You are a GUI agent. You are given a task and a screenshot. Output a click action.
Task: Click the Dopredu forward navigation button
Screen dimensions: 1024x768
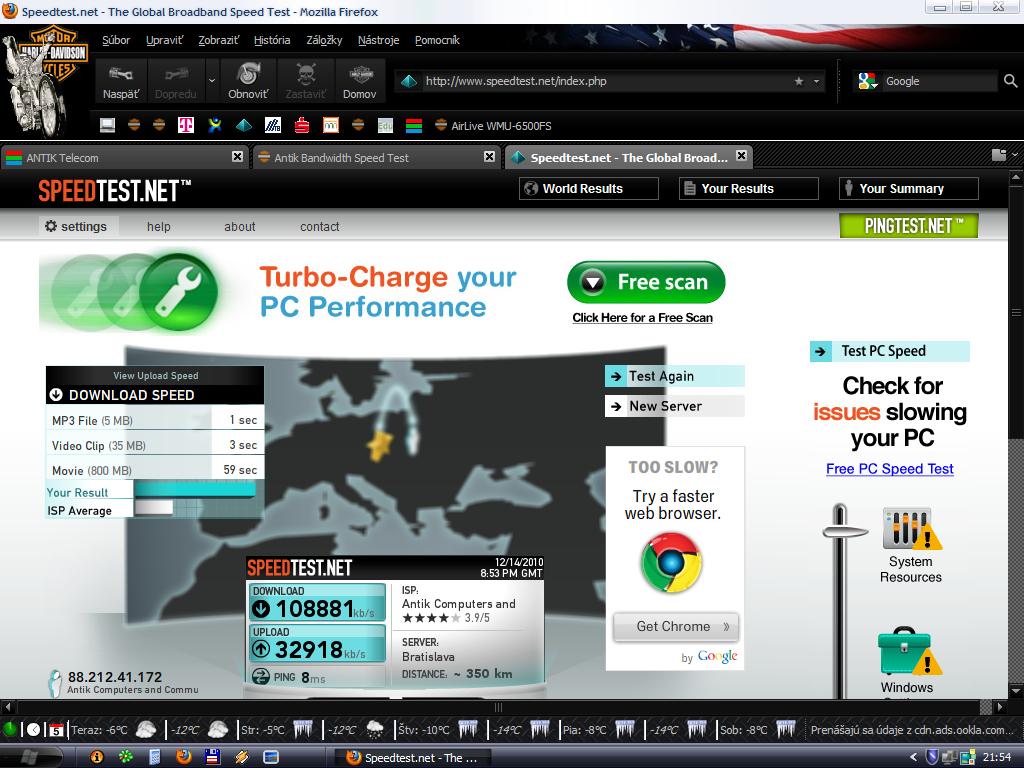point(176,81)
